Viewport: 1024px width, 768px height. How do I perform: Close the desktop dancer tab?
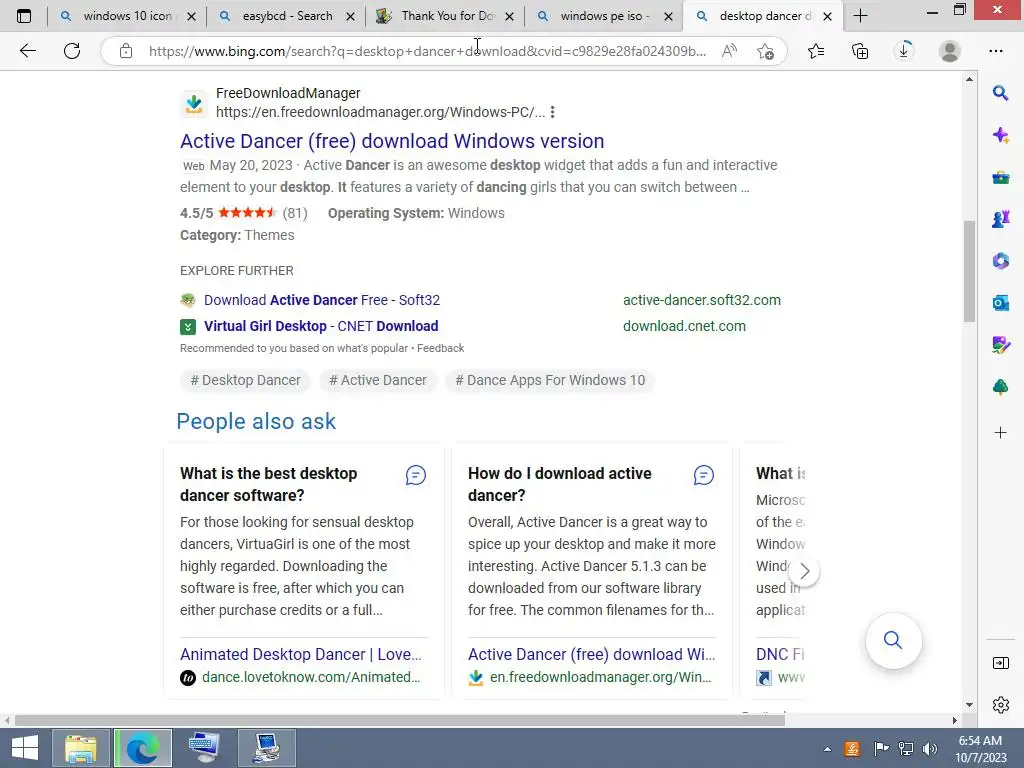pyautogui.click(x=827, y=16)
